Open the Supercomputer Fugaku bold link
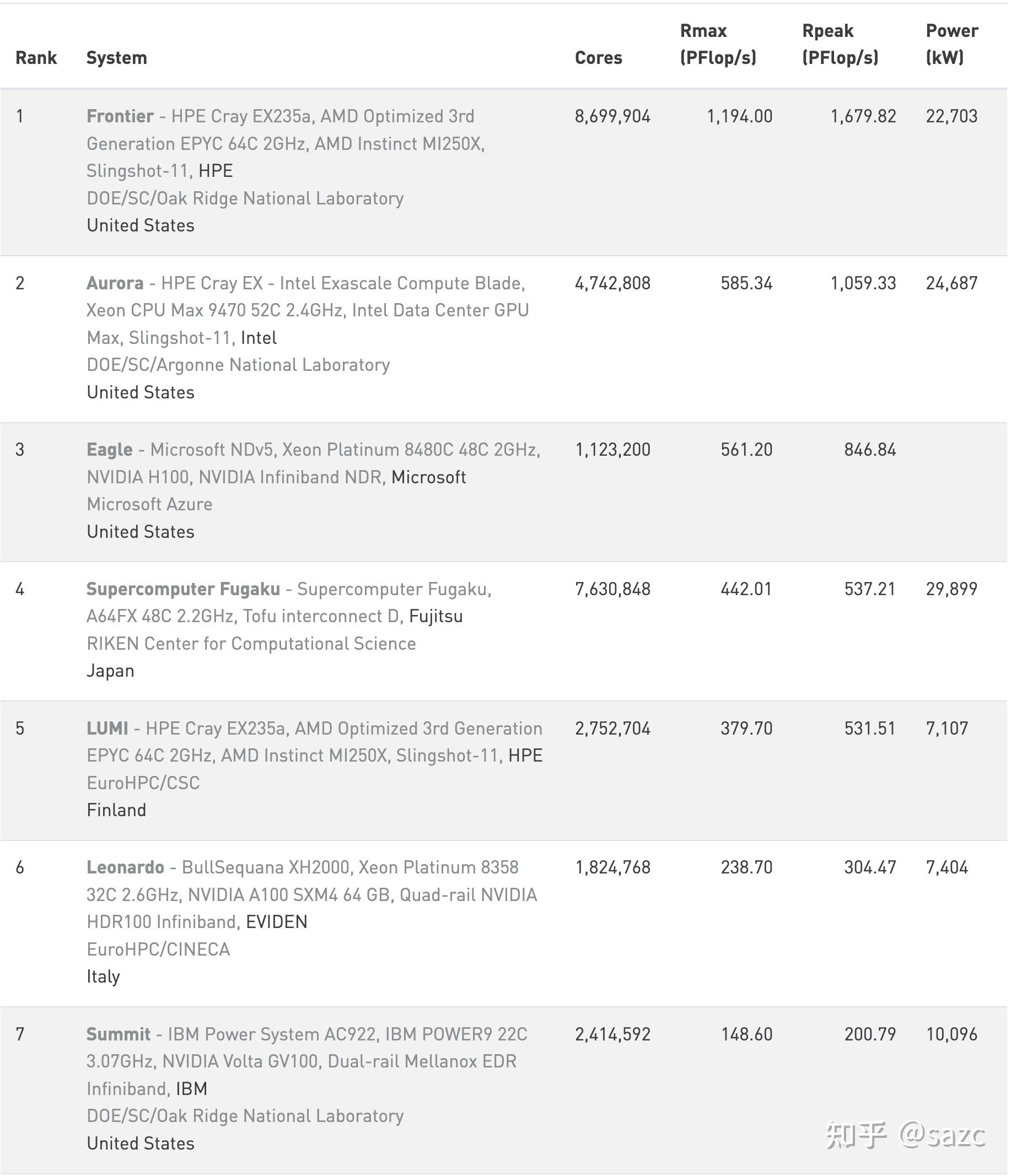The height and width of the screenshot is (1176, 1011). [183, 589]
